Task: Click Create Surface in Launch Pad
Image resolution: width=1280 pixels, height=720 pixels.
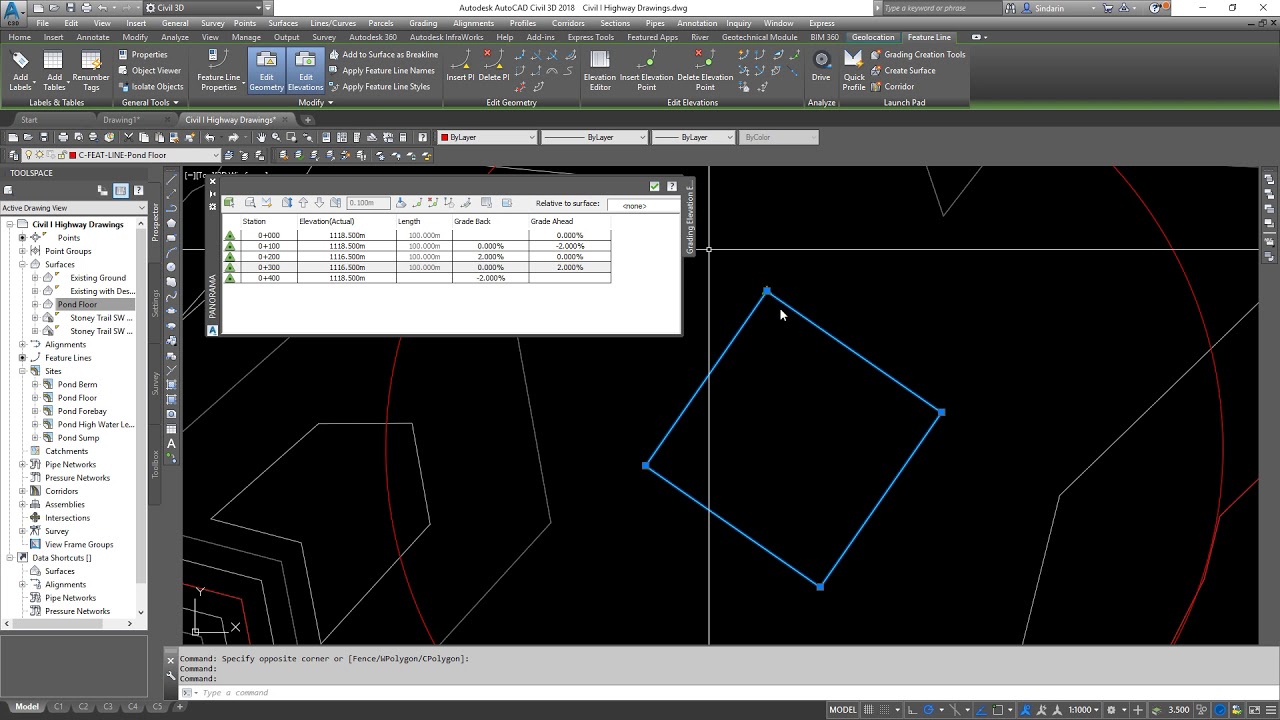Action: [903, 71]
